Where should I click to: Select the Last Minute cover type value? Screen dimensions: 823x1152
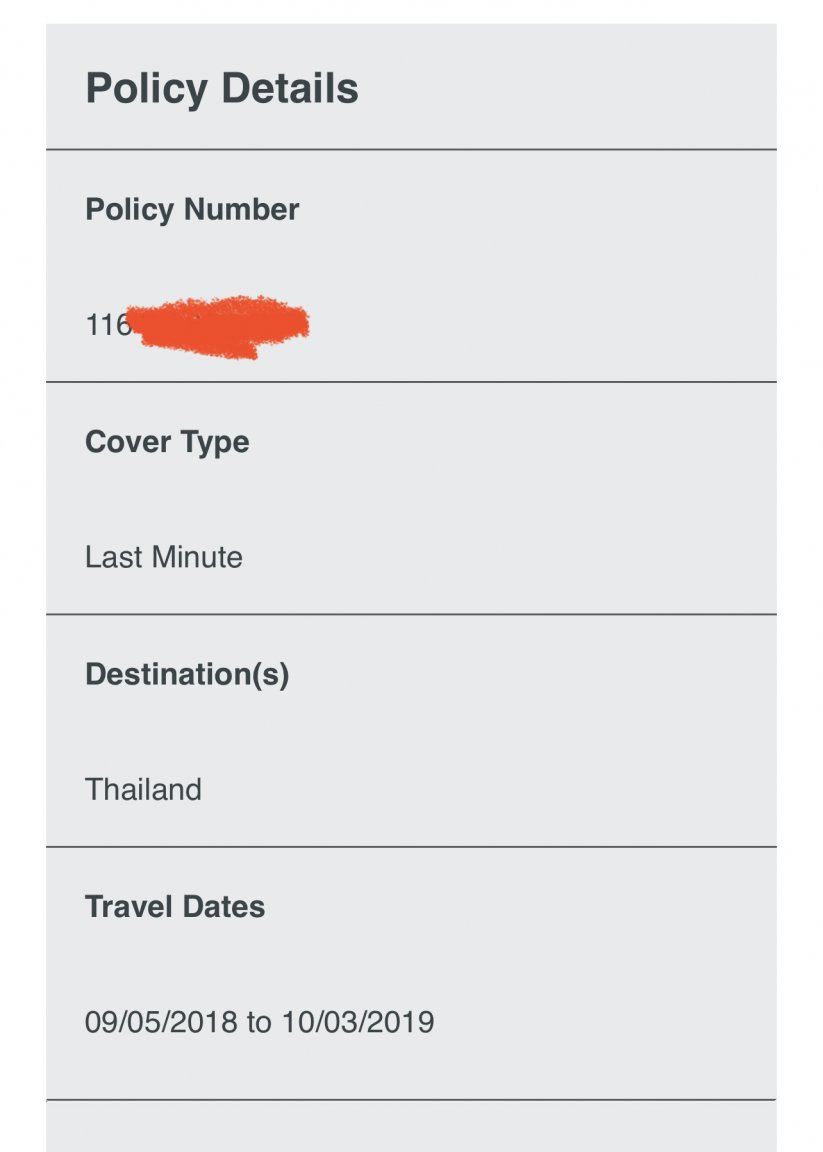164,557
